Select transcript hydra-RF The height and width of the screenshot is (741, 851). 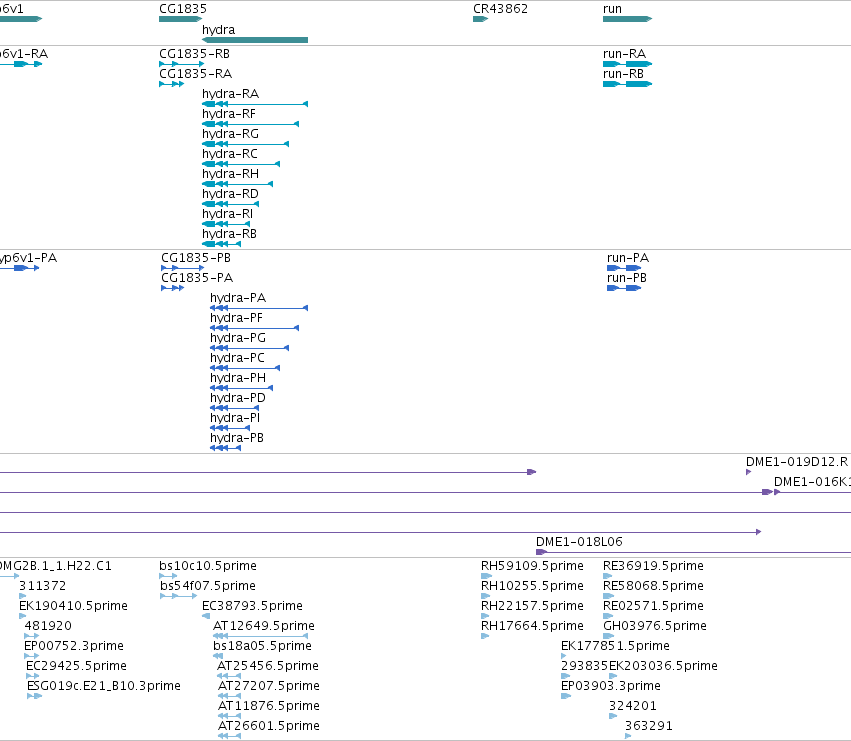(228, 114)
